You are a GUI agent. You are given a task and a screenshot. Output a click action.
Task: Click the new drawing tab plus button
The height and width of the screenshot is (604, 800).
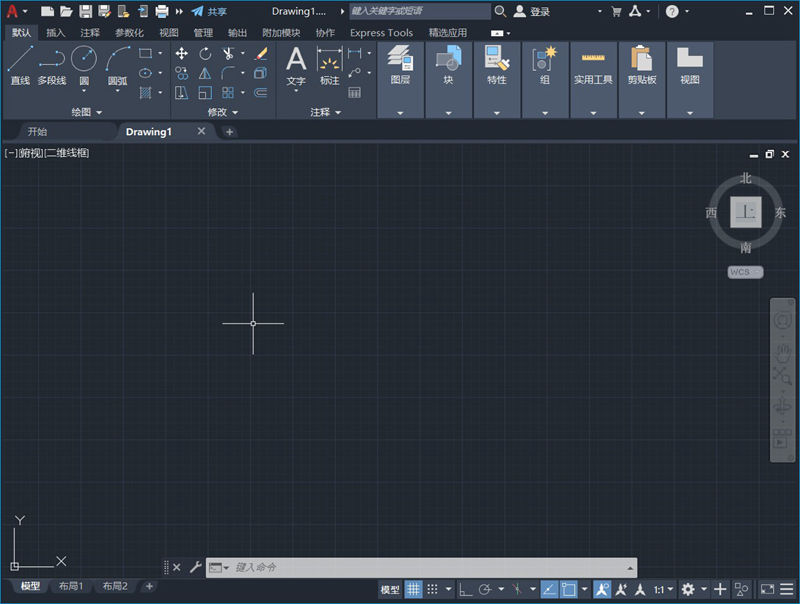coord(230,132)
